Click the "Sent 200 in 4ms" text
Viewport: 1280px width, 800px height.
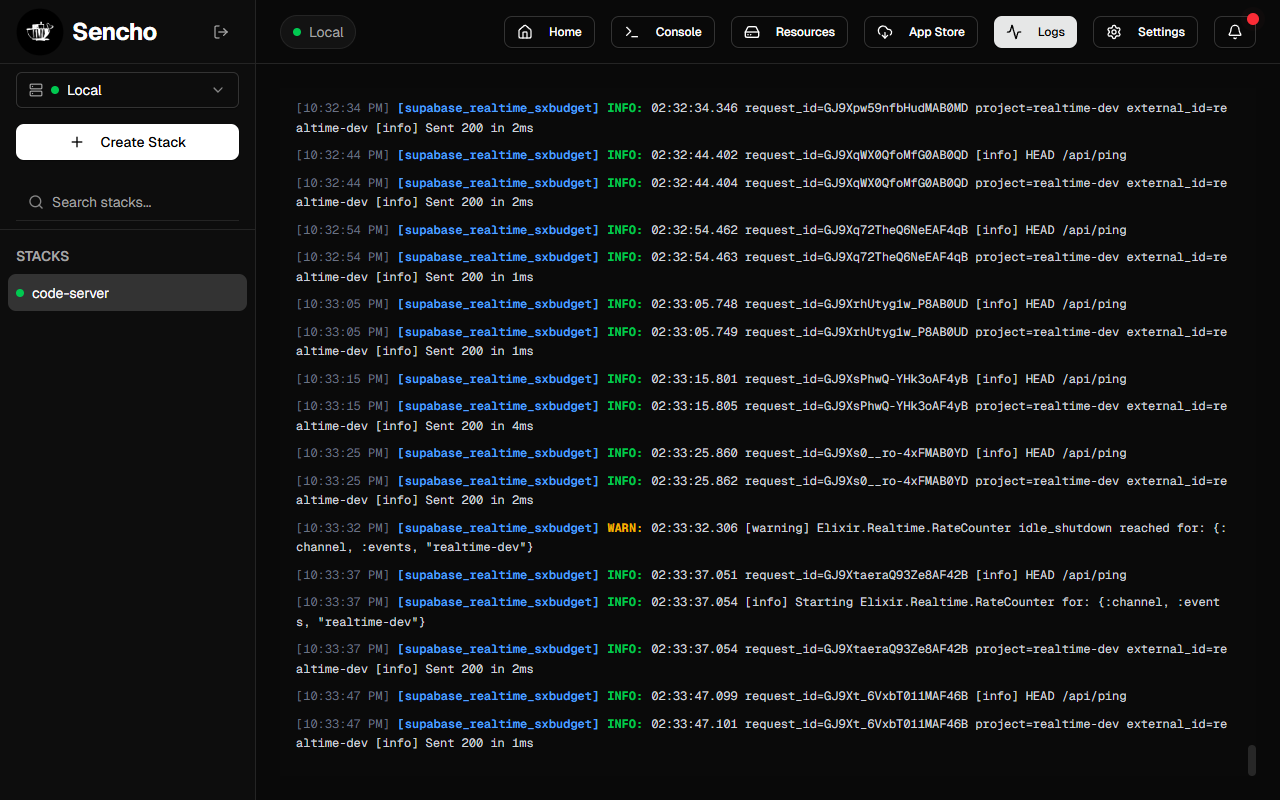click(479, 426)
